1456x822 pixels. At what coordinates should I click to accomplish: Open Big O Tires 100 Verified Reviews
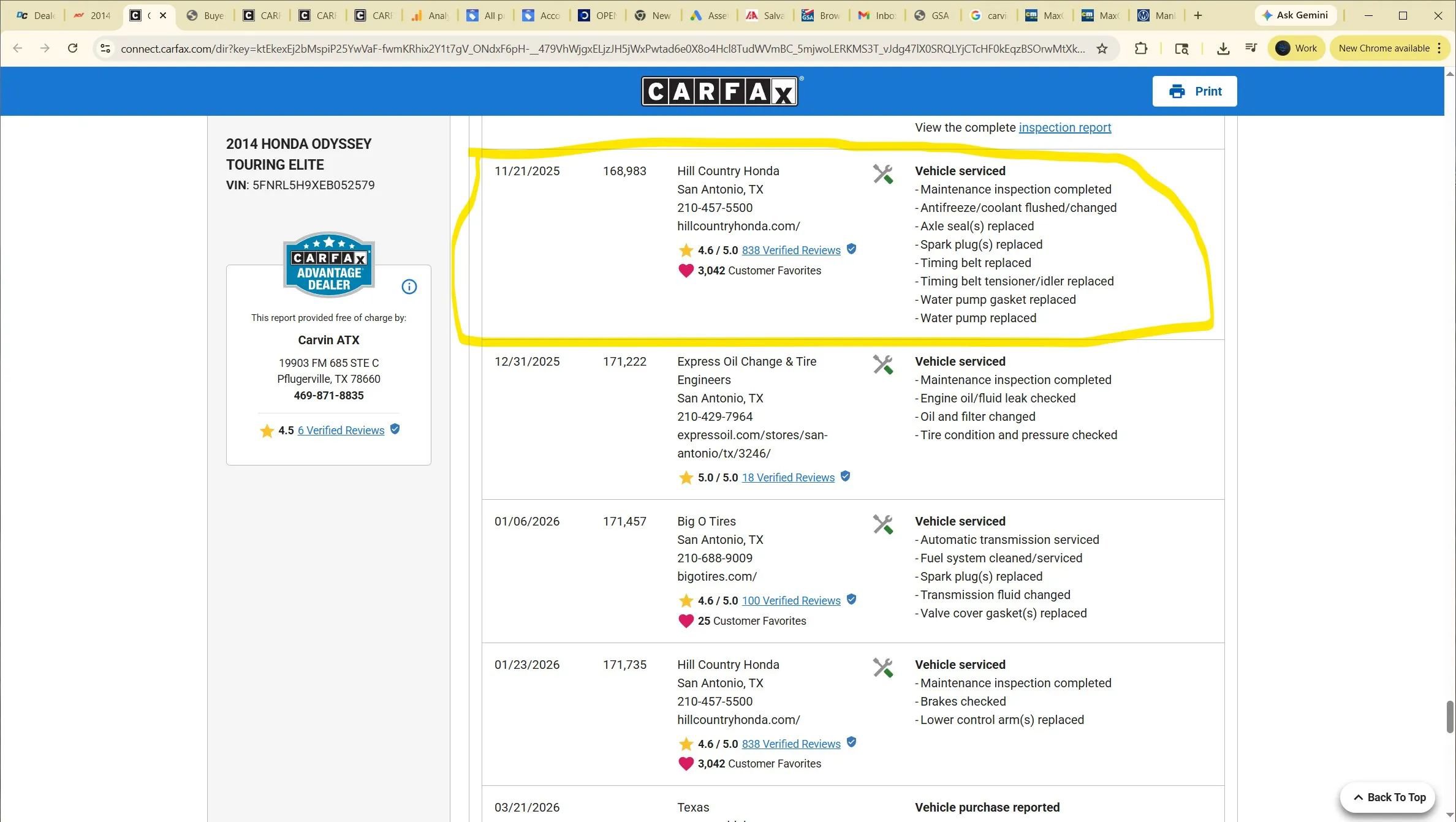pyautogui.click(x=791, y=601)
